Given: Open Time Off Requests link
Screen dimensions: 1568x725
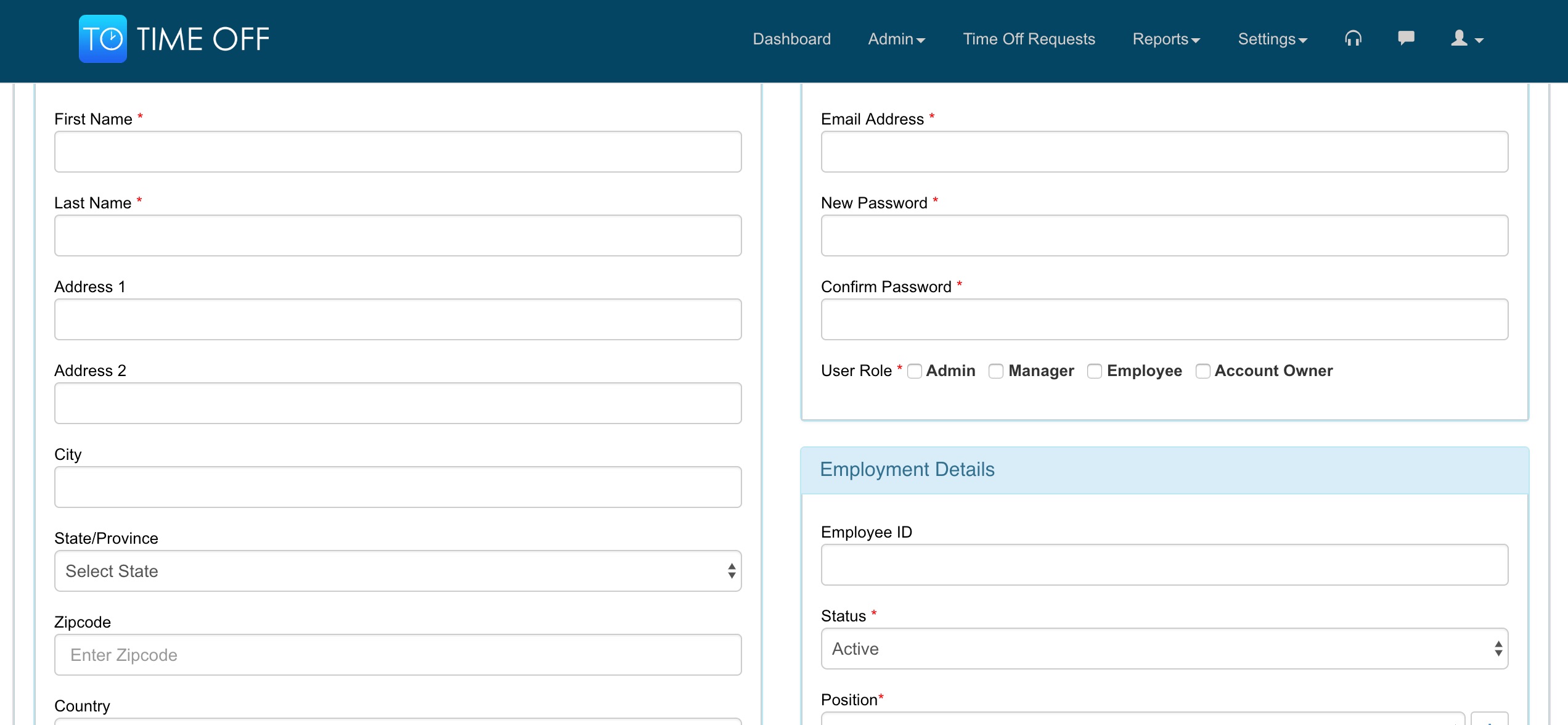Looking at the screenshot, I should click(1029, 39).
